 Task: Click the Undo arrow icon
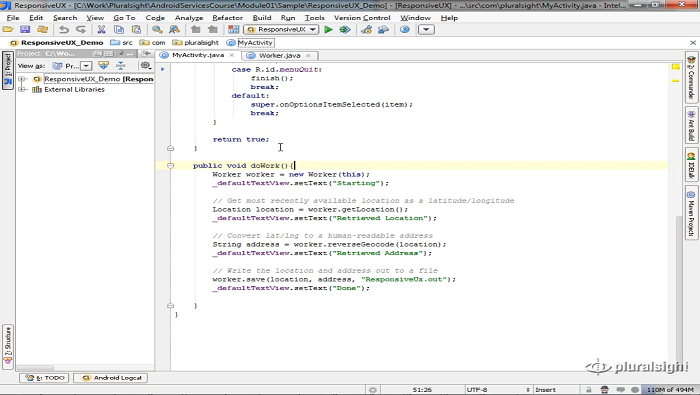point(64,29)
